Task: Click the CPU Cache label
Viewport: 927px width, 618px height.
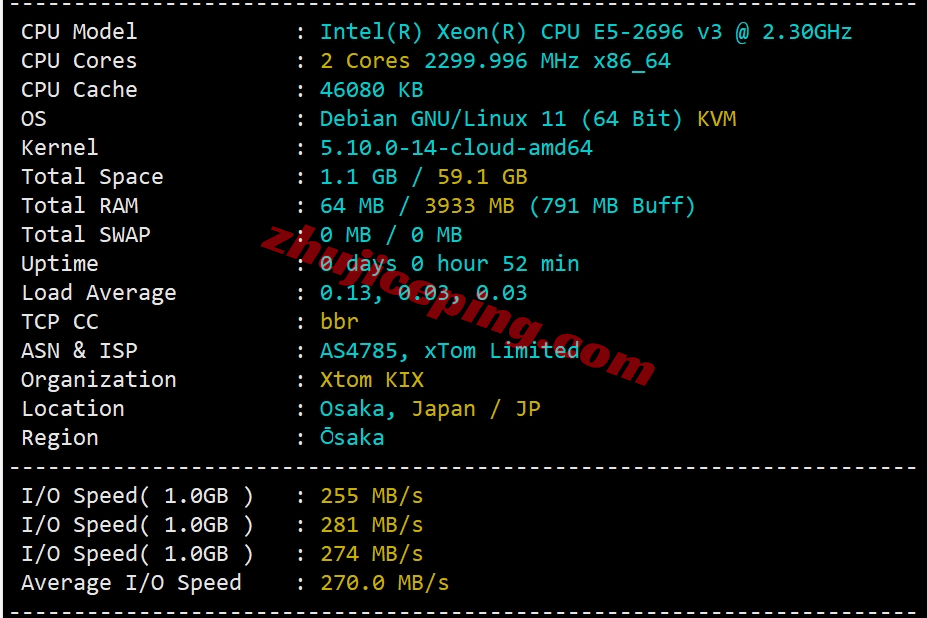Action: [79, 90]
